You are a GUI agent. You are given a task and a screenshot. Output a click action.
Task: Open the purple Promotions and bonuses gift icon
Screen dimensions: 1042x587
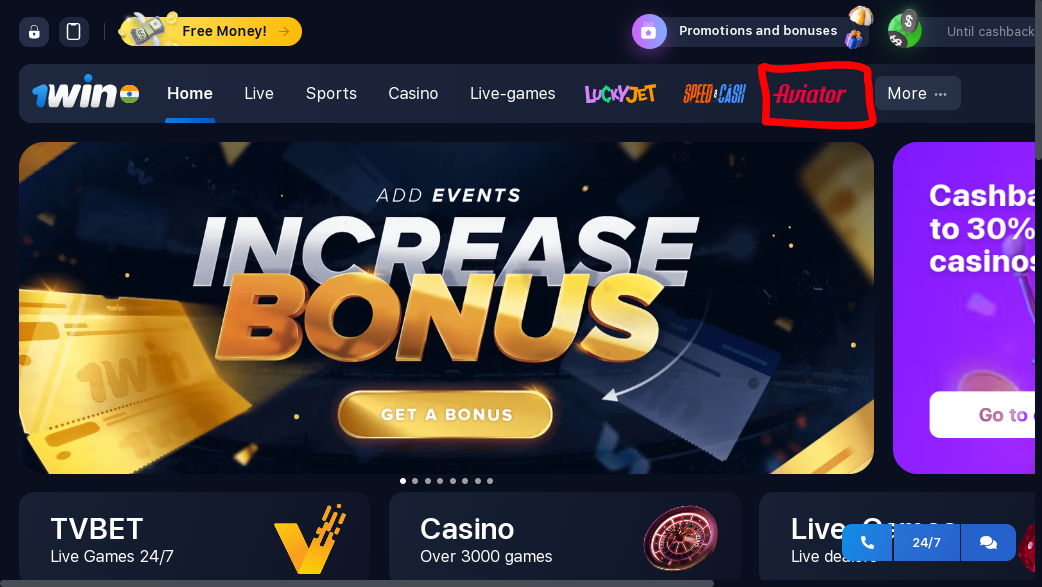pos(649,31)
